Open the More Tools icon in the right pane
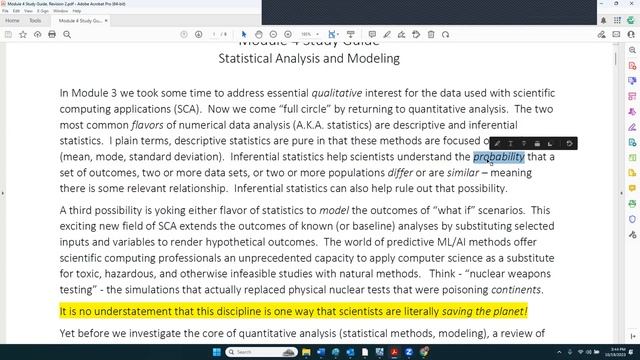 632,235
